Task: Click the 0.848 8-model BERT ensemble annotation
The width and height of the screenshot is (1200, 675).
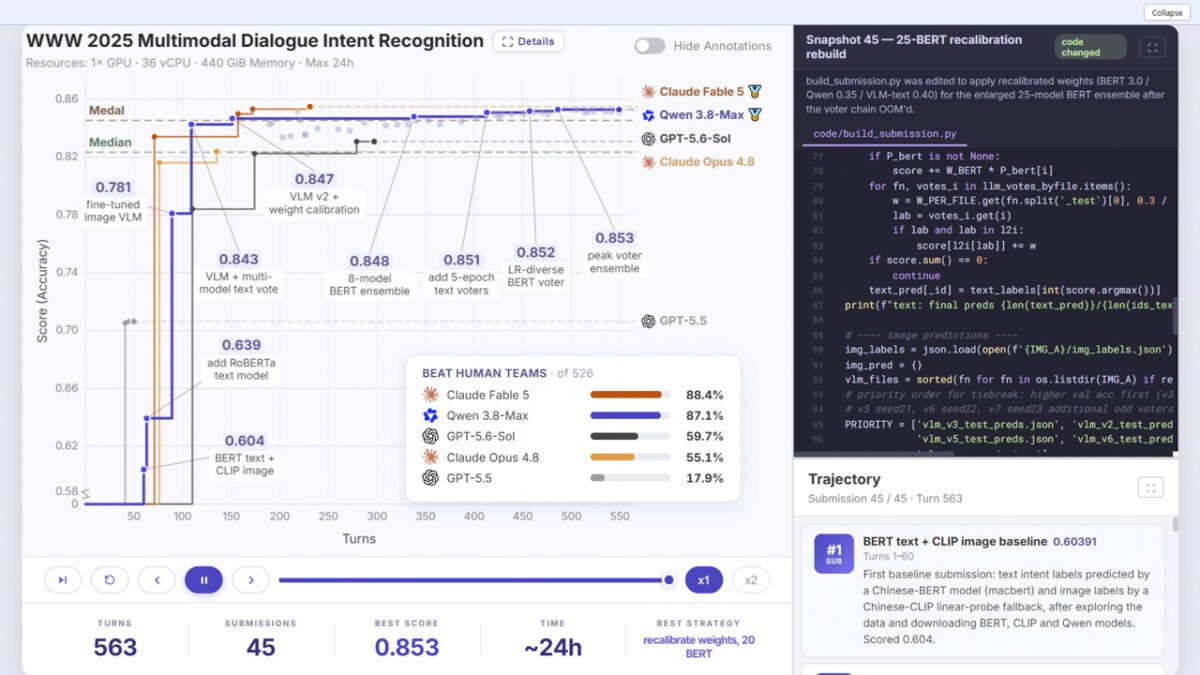Action: click(370, 276)
